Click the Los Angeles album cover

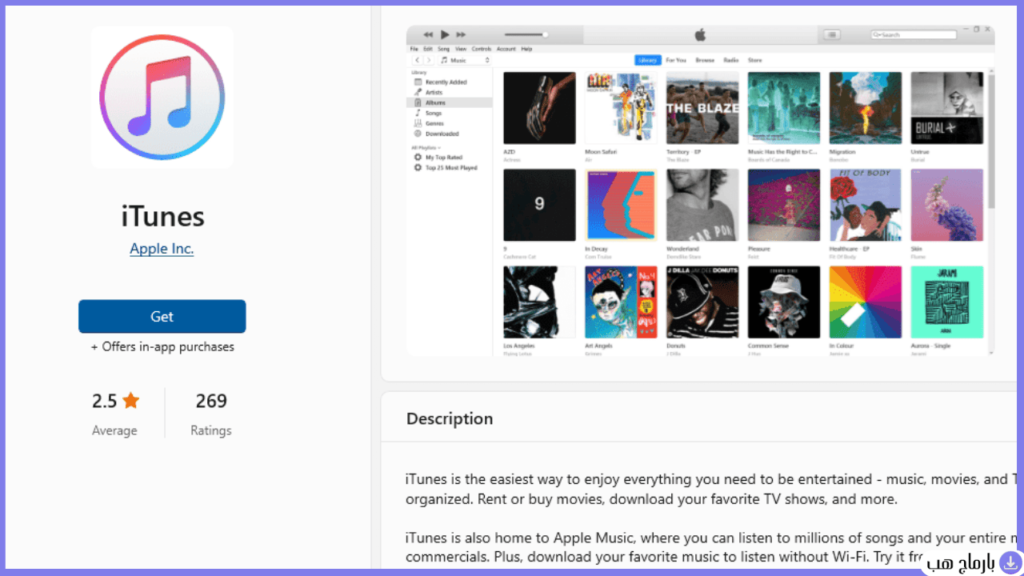click(539, 302)
